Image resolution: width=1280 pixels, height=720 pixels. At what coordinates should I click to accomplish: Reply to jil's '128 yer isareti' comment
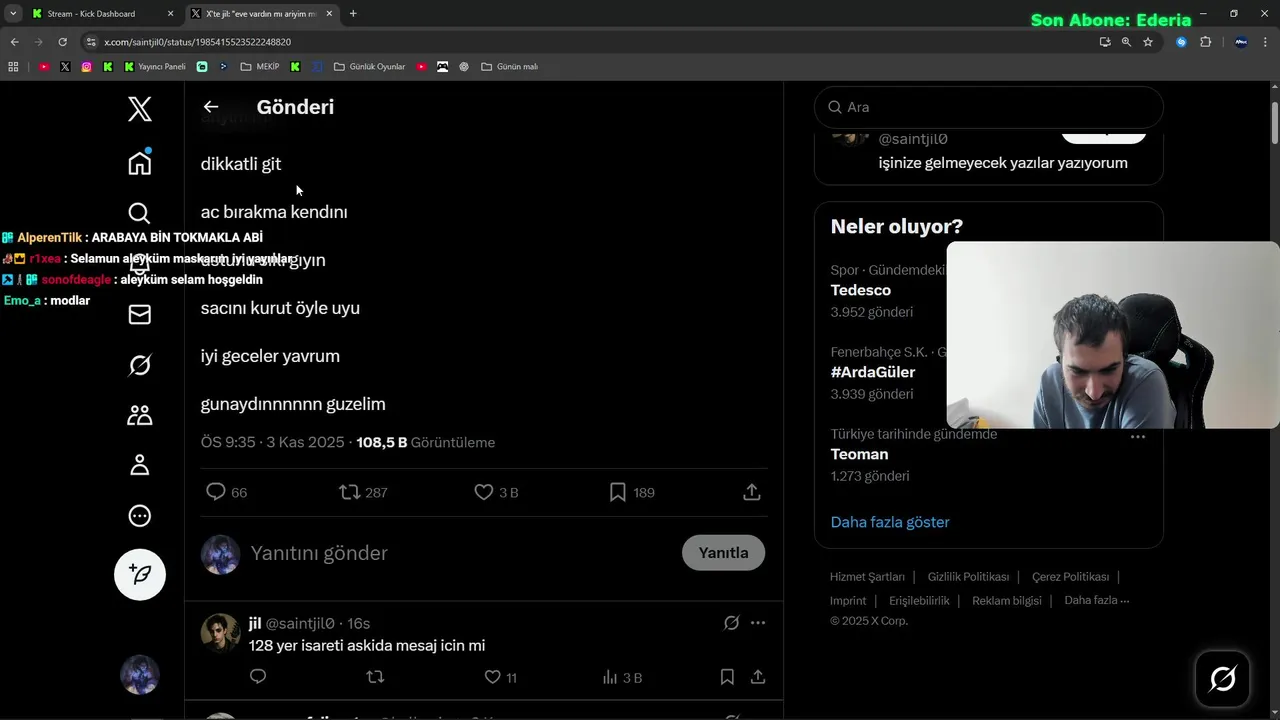tap(258, 677)
